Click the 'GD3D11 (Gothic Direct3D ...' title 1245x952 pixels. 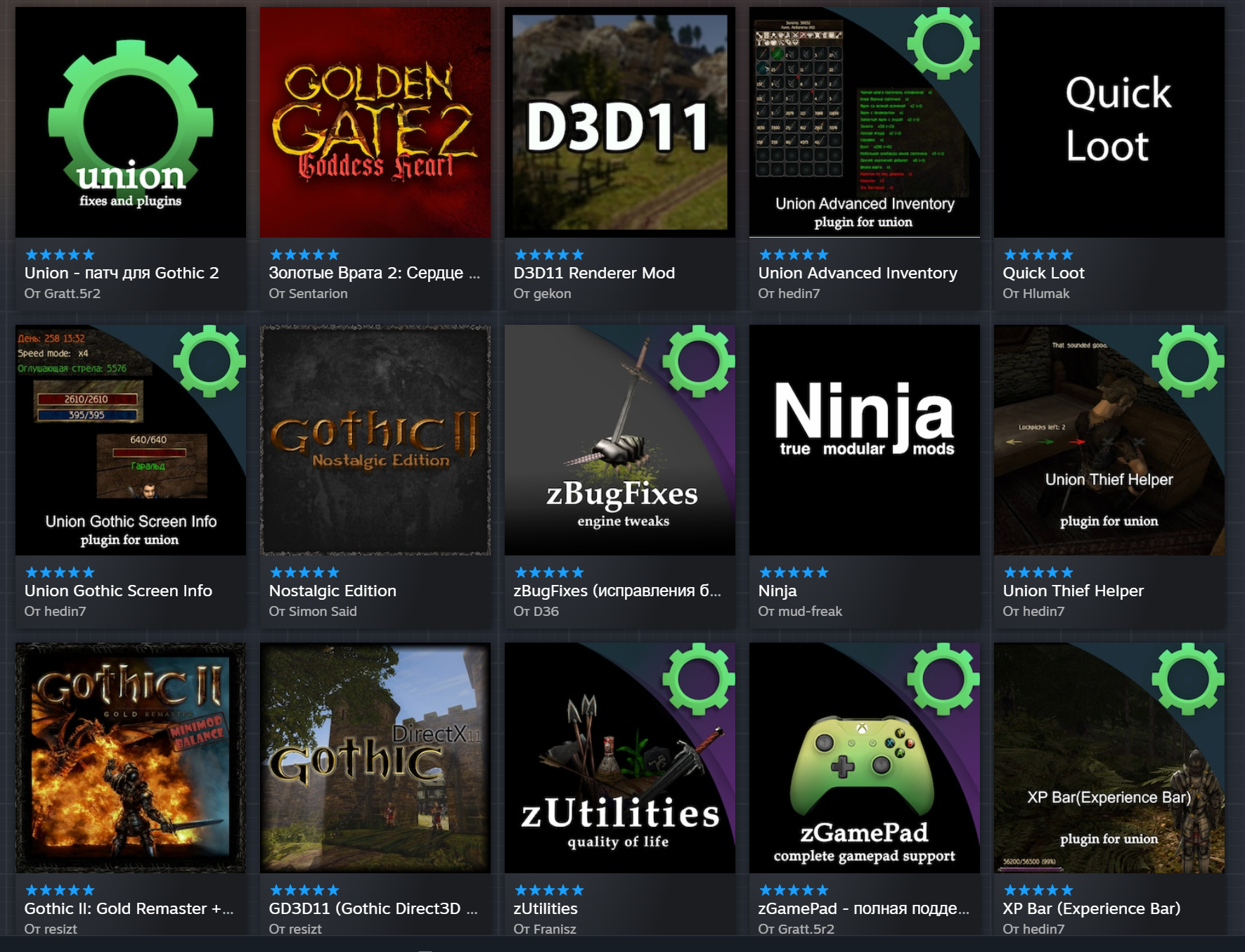[373, 908]
